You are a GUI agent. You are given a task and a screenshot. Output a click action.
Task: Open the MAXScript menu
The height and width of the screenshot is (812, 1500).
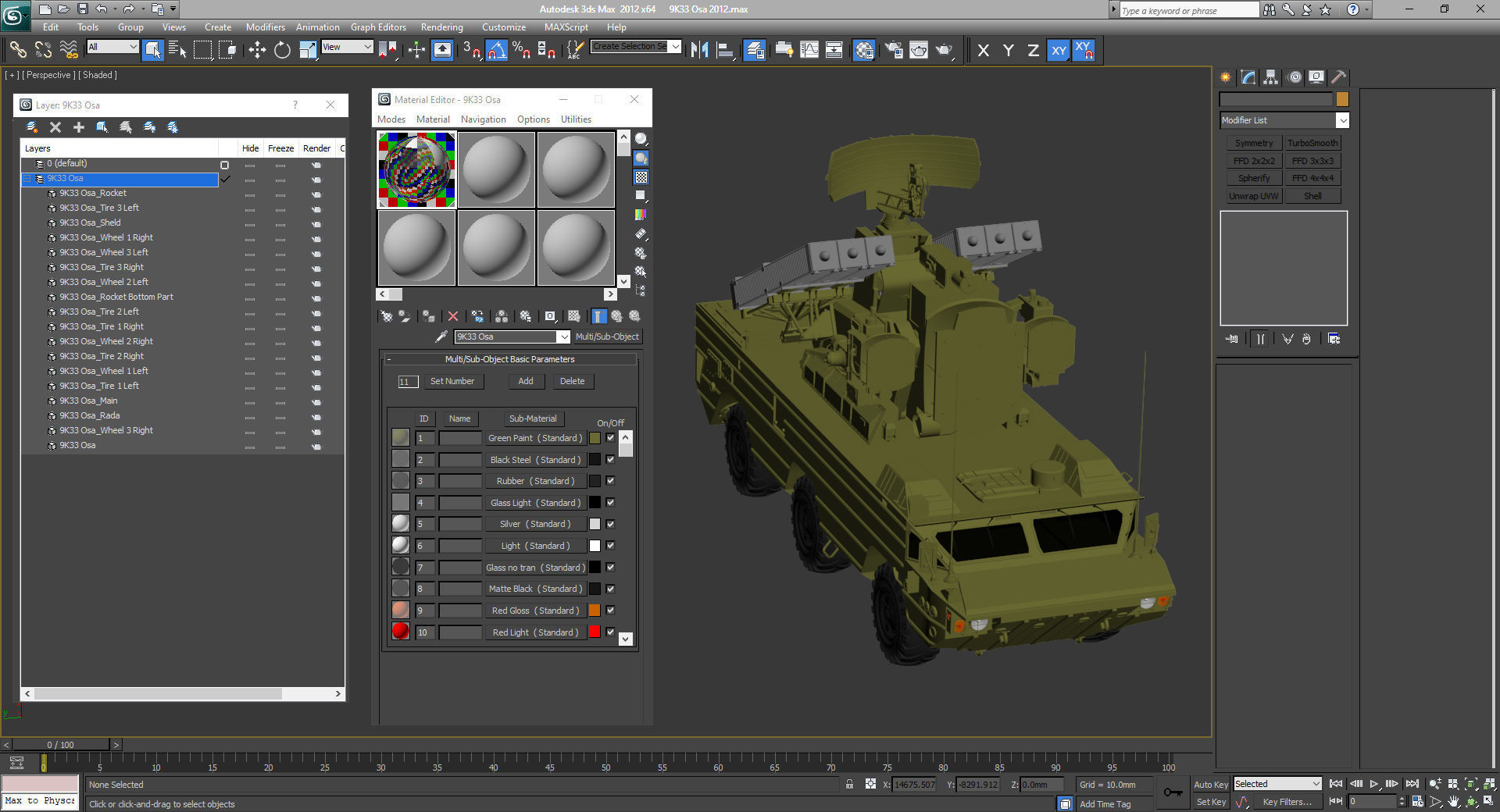566,27
